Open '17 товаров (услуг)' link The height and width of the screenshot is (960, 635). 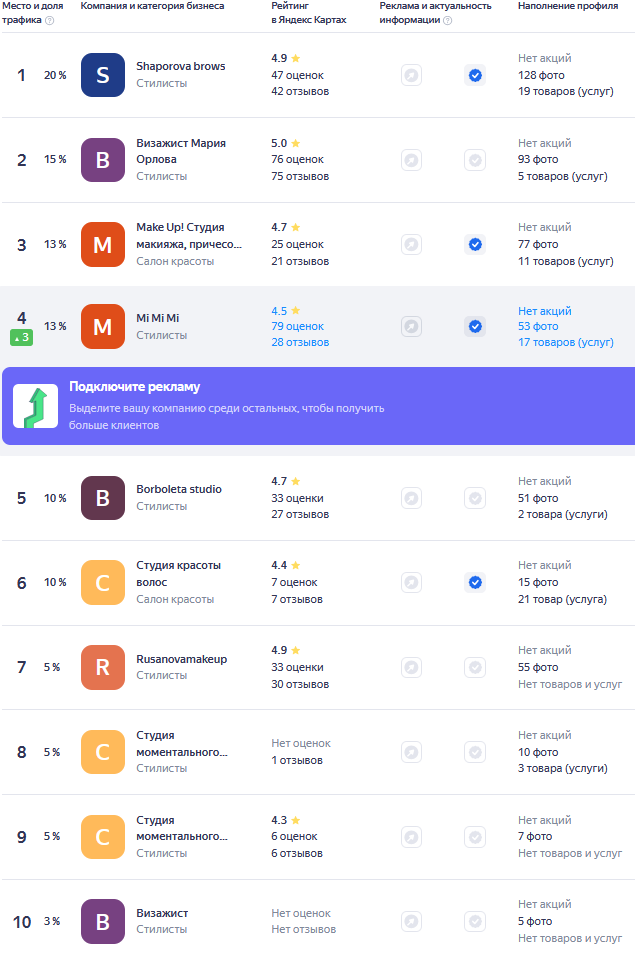(x=565, y=342)
